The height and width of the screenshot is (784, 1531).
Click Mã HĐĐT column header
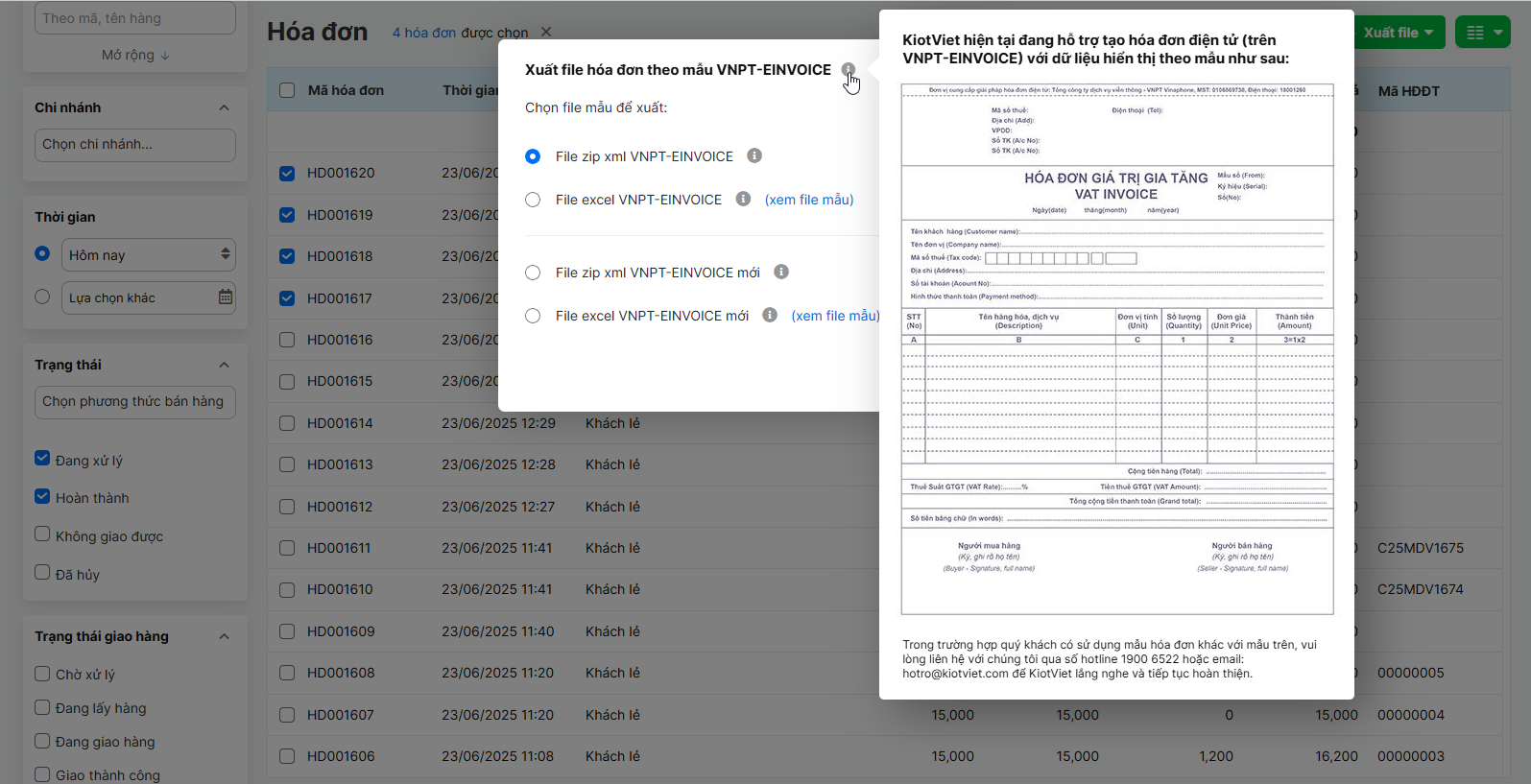(x=1408, y=91)
